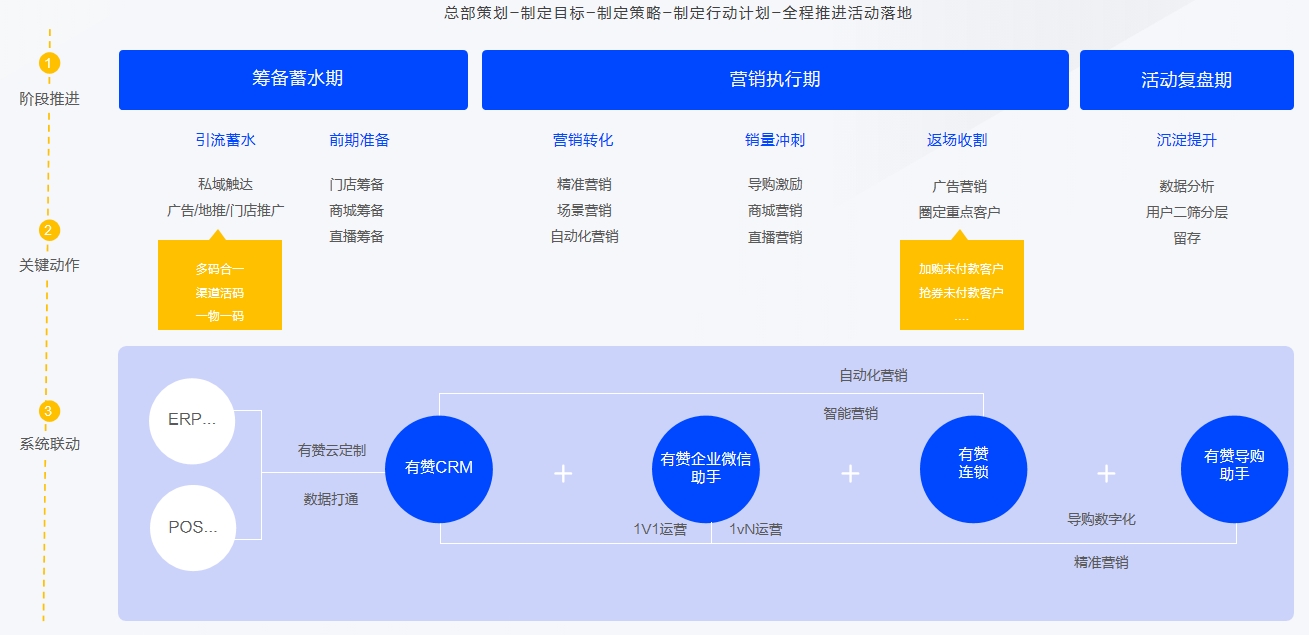The width and height of the screenshot is (1309, 635).
Task: Select the POS... white circle node
Action: pos(192,527)
